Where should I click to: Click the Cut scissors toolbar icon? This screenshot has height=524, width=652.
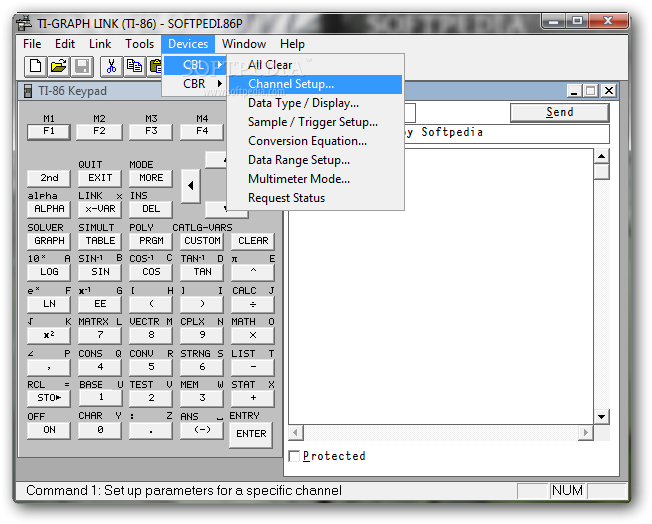111,67
